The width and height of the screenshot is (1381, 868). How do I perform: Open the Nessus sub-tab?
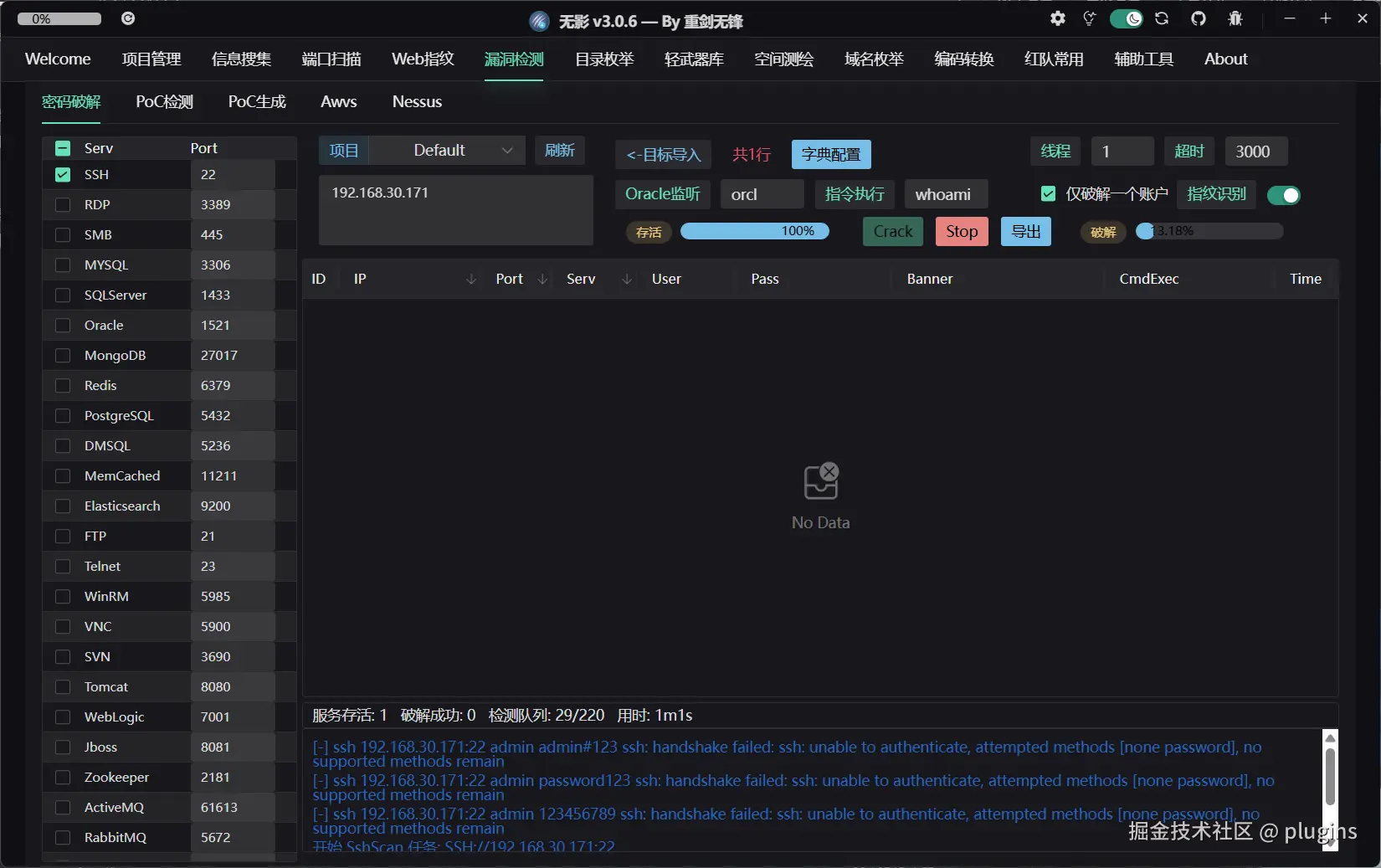point(417,102)
